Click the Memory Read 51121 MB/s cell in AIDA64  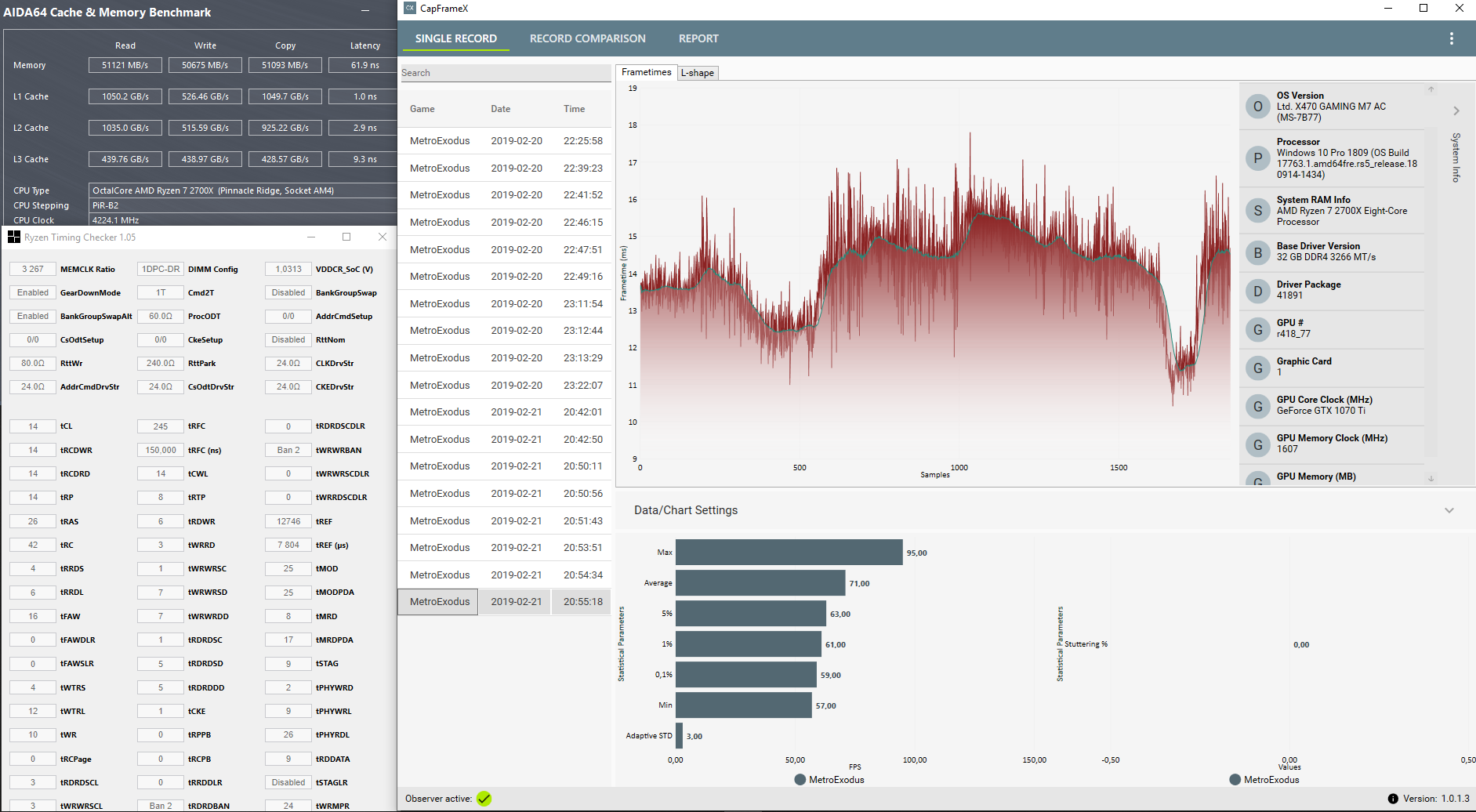[125, 65]
